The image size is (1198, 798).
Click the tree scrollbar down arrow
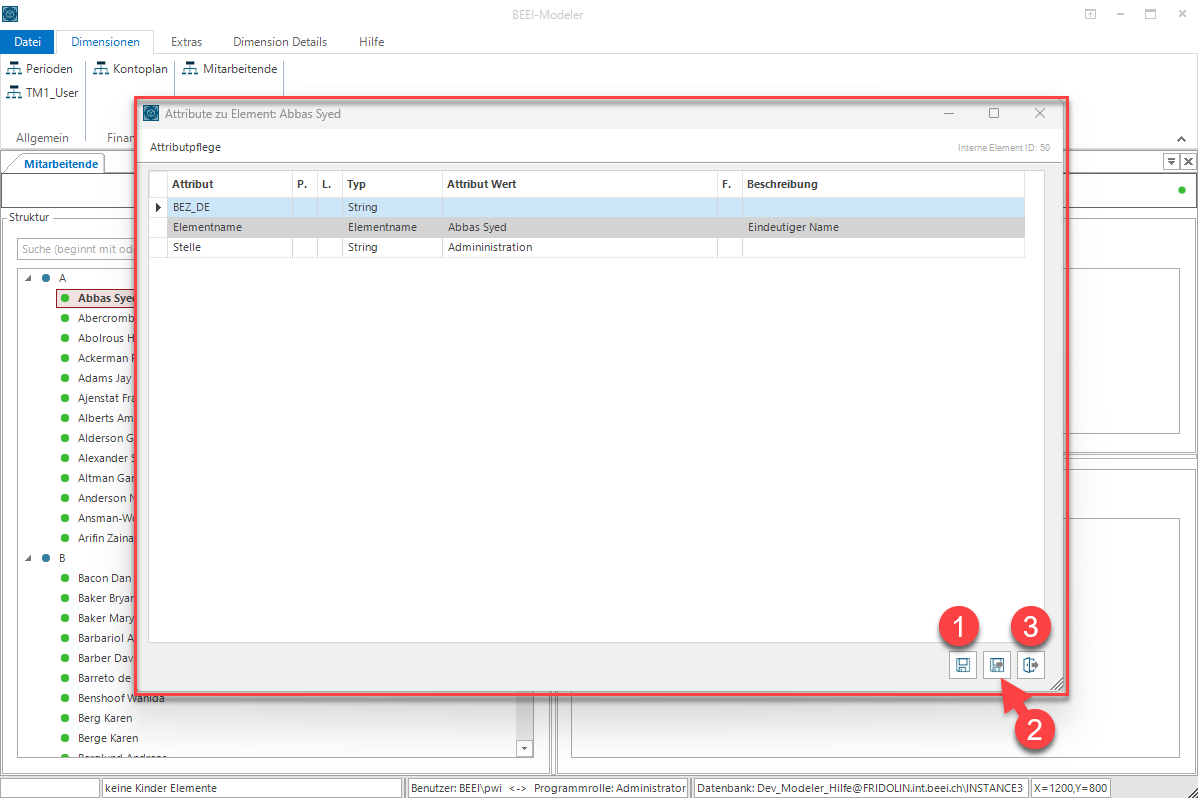point(524,749)
